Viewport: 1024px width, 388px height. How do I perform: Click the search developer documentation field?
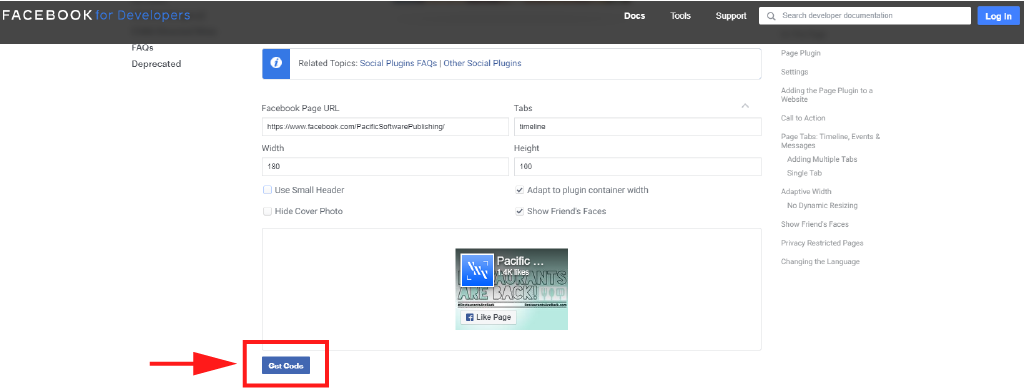pyautogui.click(x=865, y=16)
